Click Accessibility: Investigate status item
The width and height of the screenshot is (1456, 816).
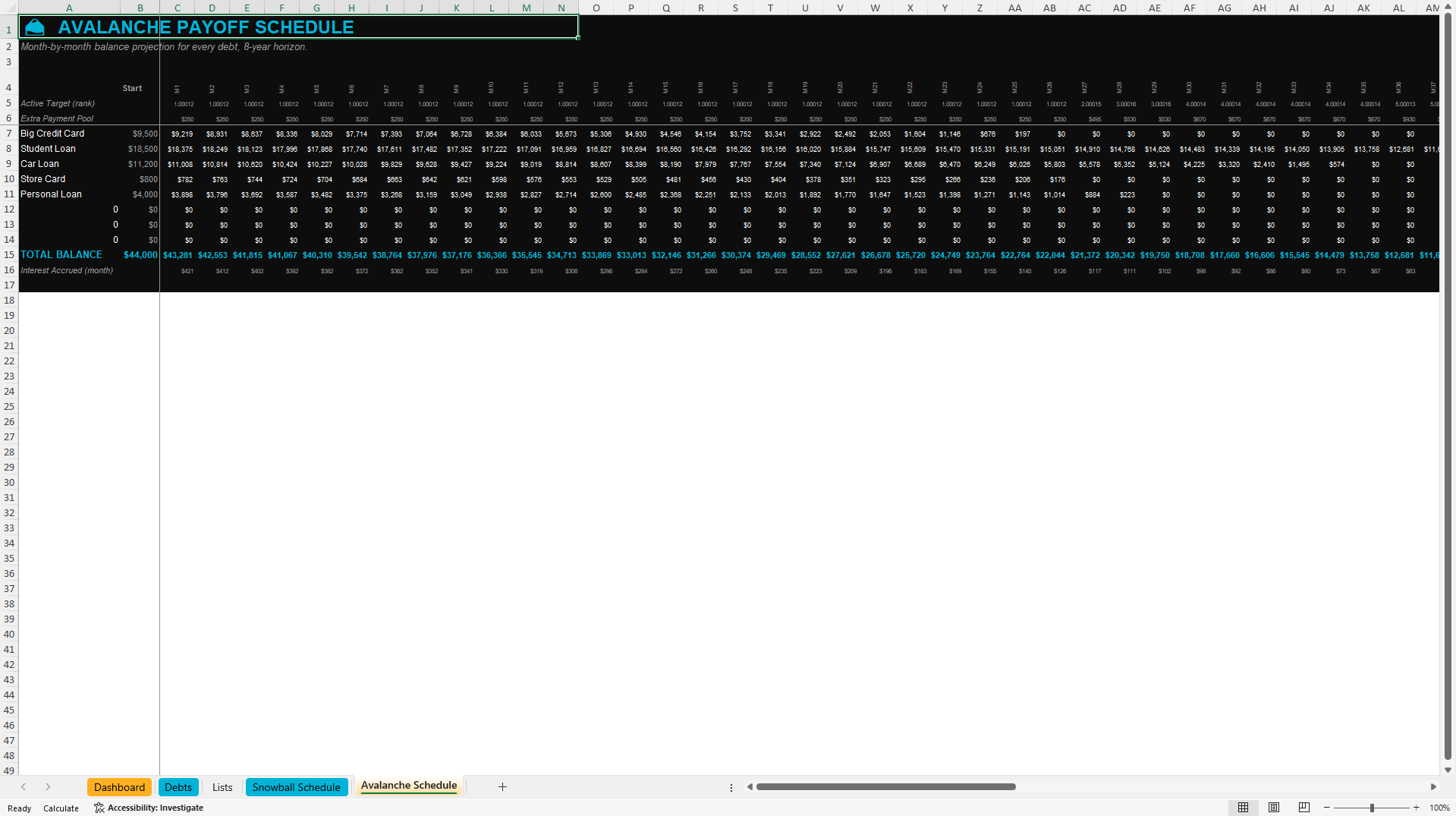coord(149,808)
